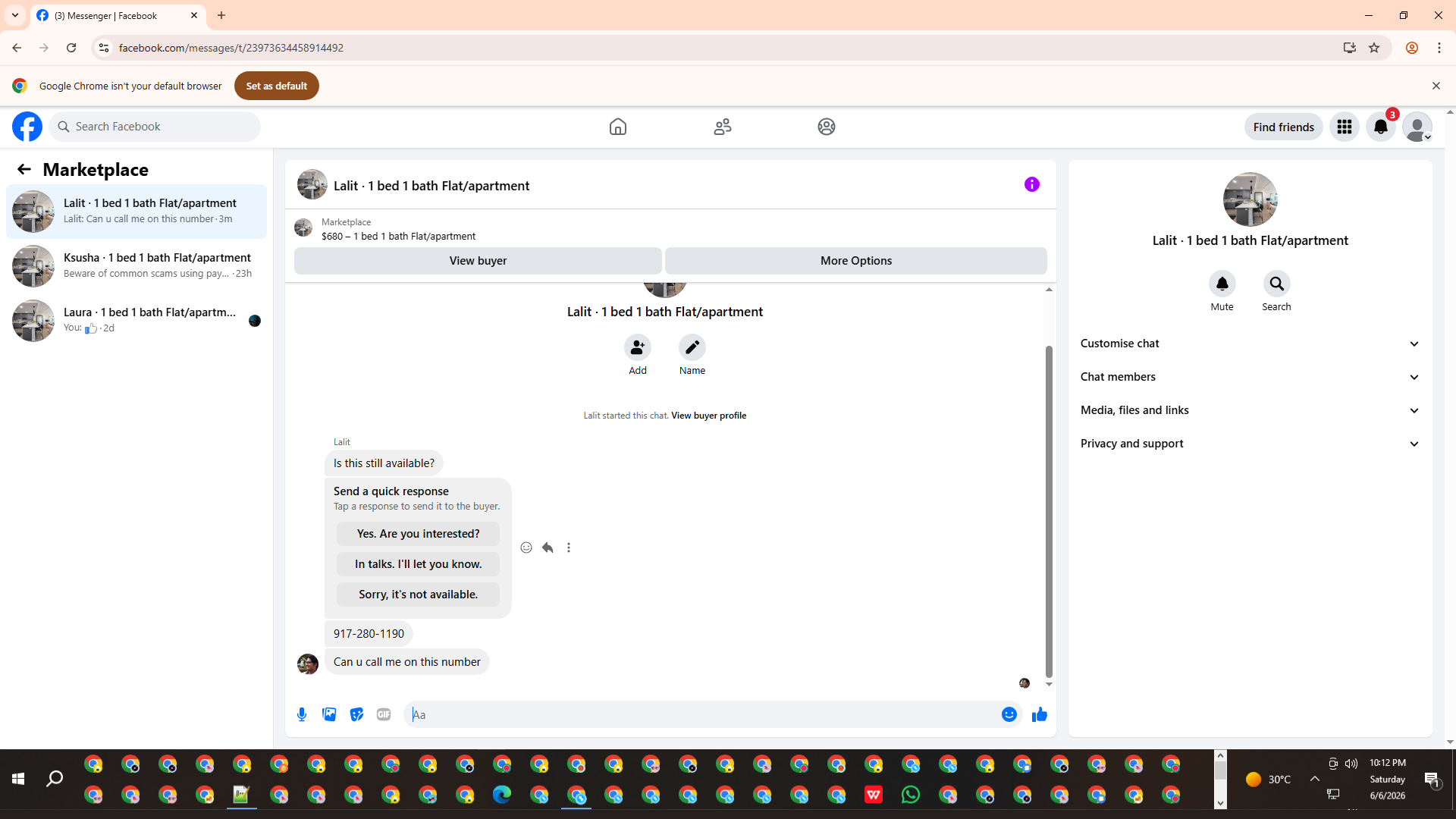Send "Yes. Are you interested?" quick response
Image resolution: width=1456 pixels, height=819 pixels.
[418, 534]
